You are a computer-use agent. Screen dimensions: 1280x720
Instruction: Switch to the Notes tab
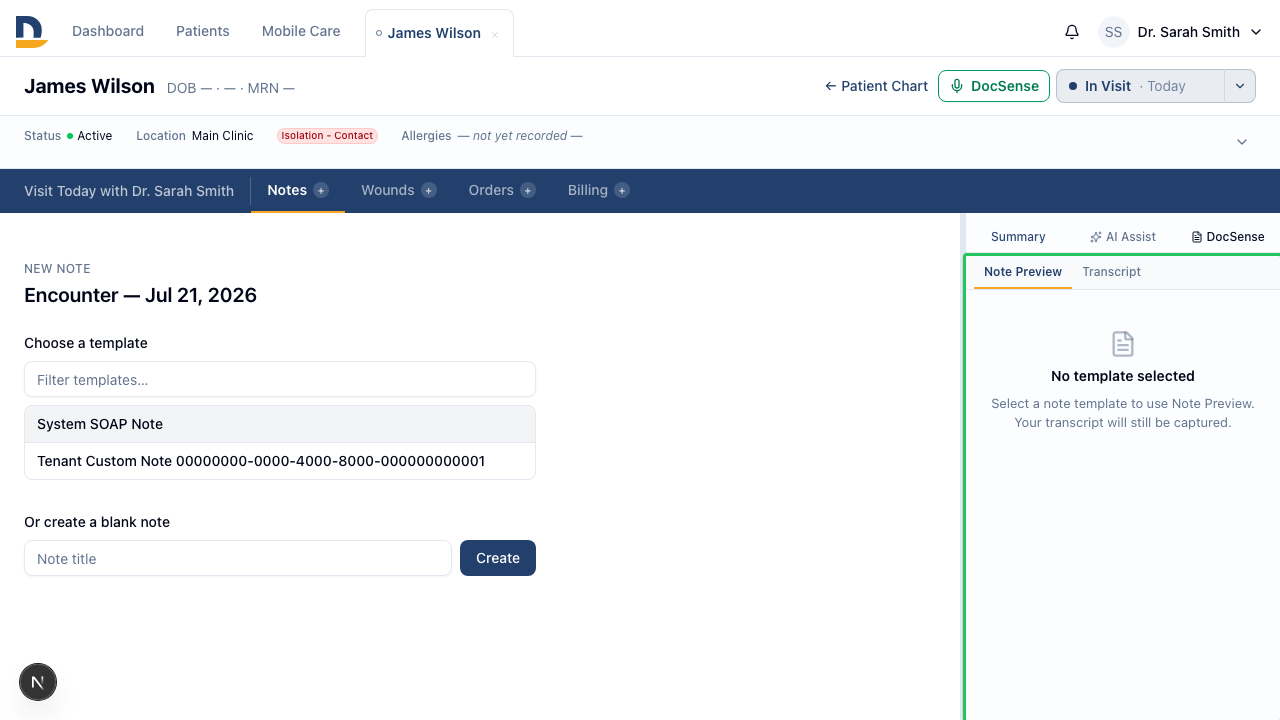(x=287, y=190)
